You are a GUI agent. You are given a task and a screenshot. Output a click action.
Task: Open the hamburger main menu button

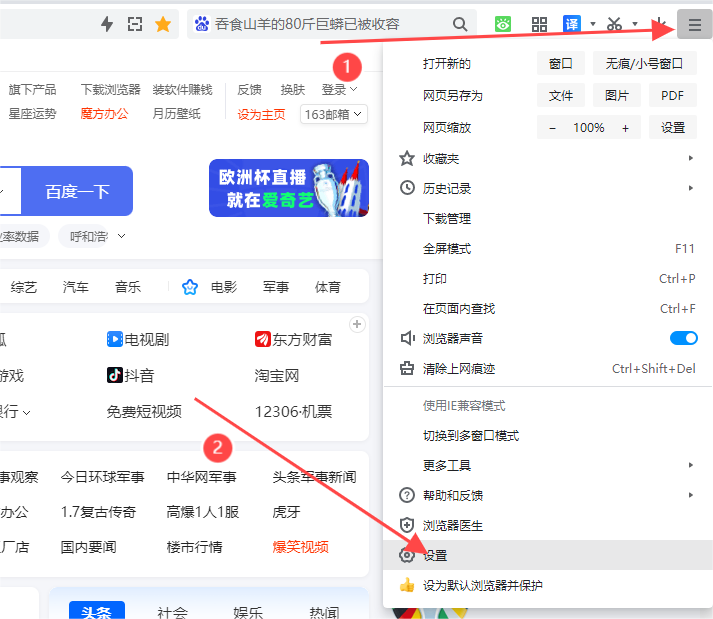[694, 24]
